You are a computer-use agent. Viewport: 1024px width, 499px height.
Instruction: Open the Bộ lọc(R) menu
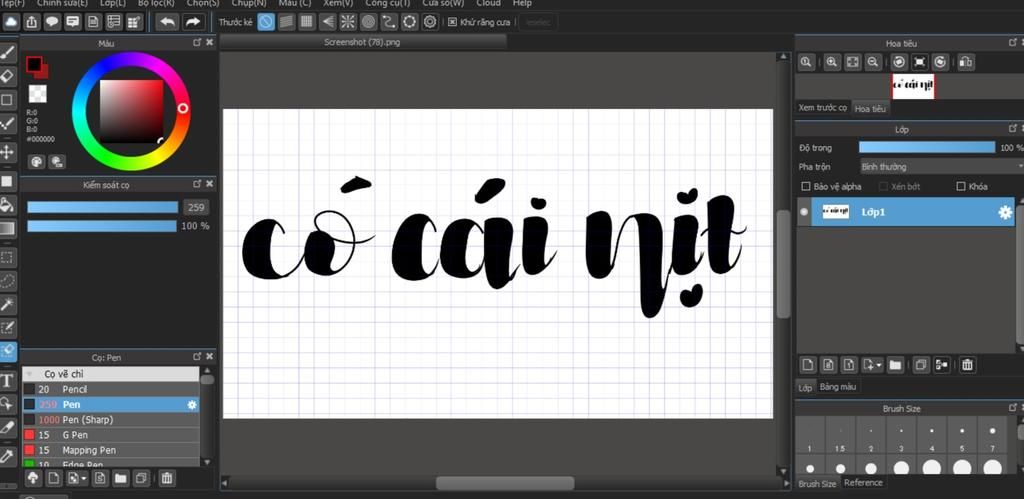point(156,3)
